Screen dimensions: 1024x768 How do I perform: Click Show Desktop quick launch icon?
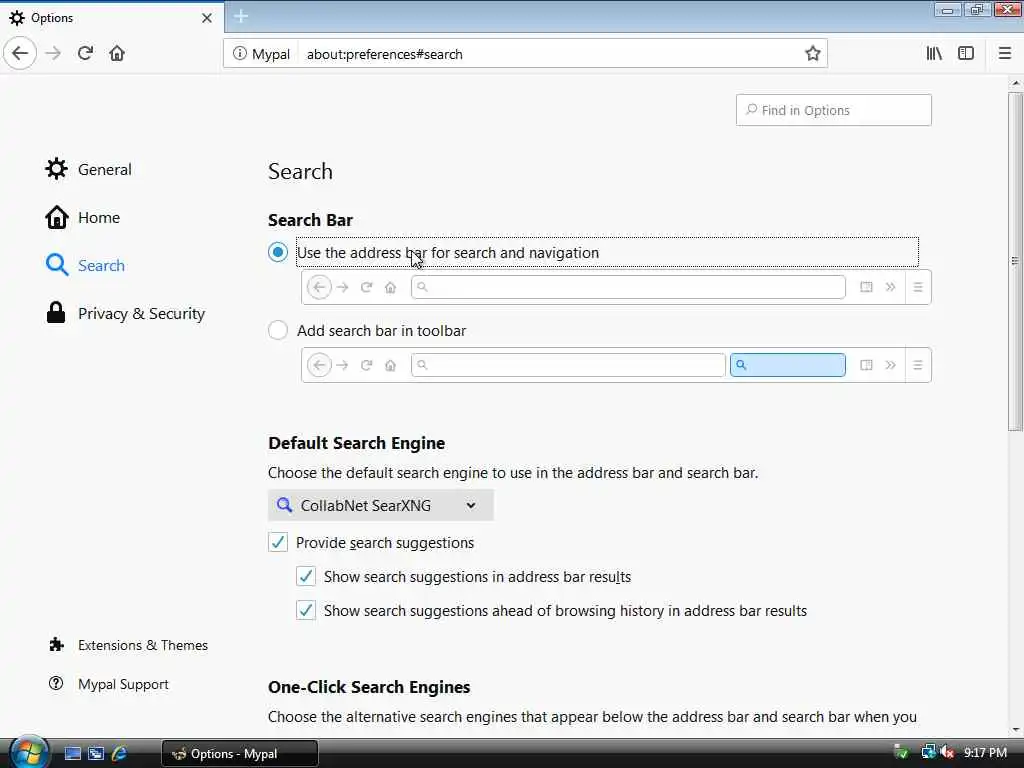[72, 754]
